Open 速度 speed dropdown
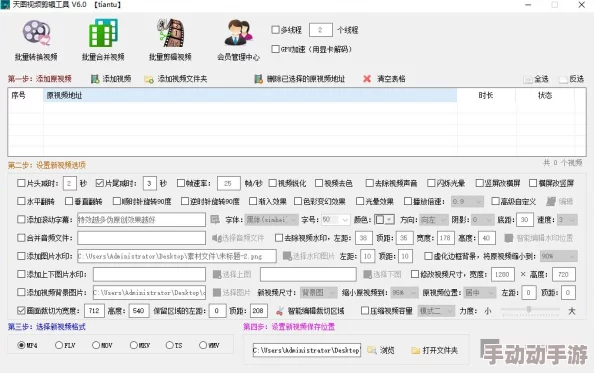 568,219
